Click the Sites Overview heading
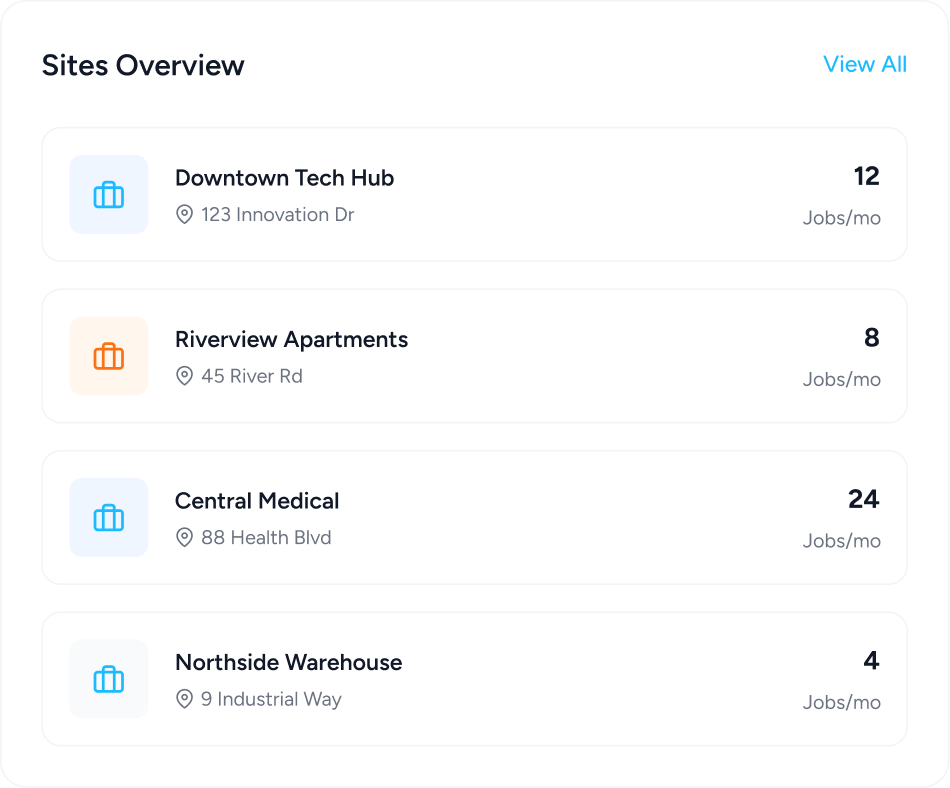 [143, 65]
